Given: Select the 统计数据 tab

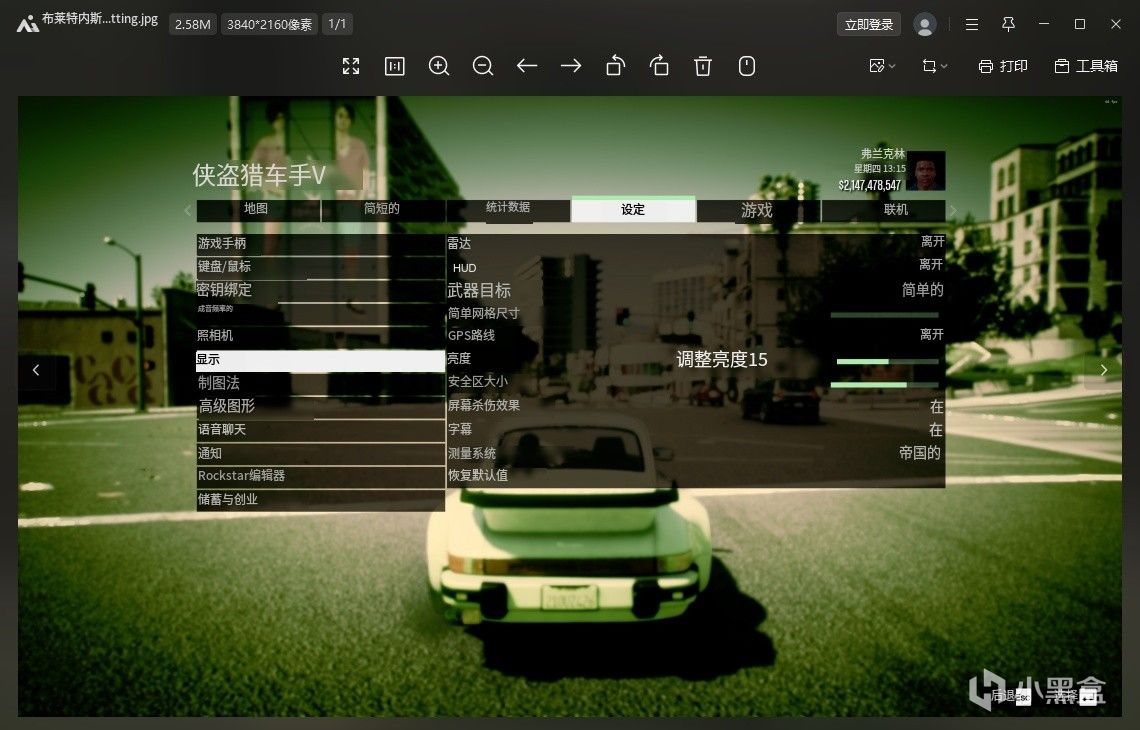Looking at the screenshot, I should (507, 209).
